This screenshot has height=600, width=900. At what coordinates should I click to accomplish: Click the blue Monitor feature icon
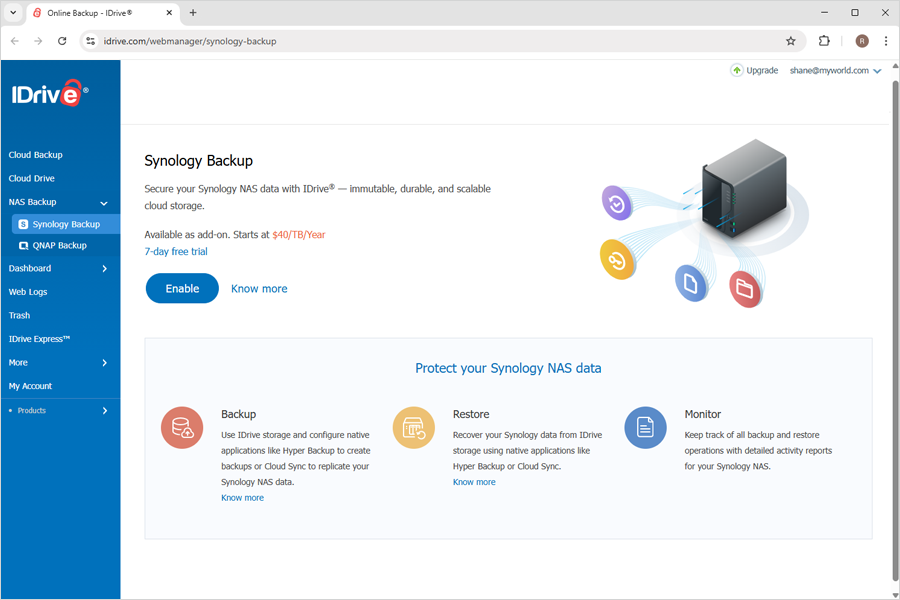645,428
